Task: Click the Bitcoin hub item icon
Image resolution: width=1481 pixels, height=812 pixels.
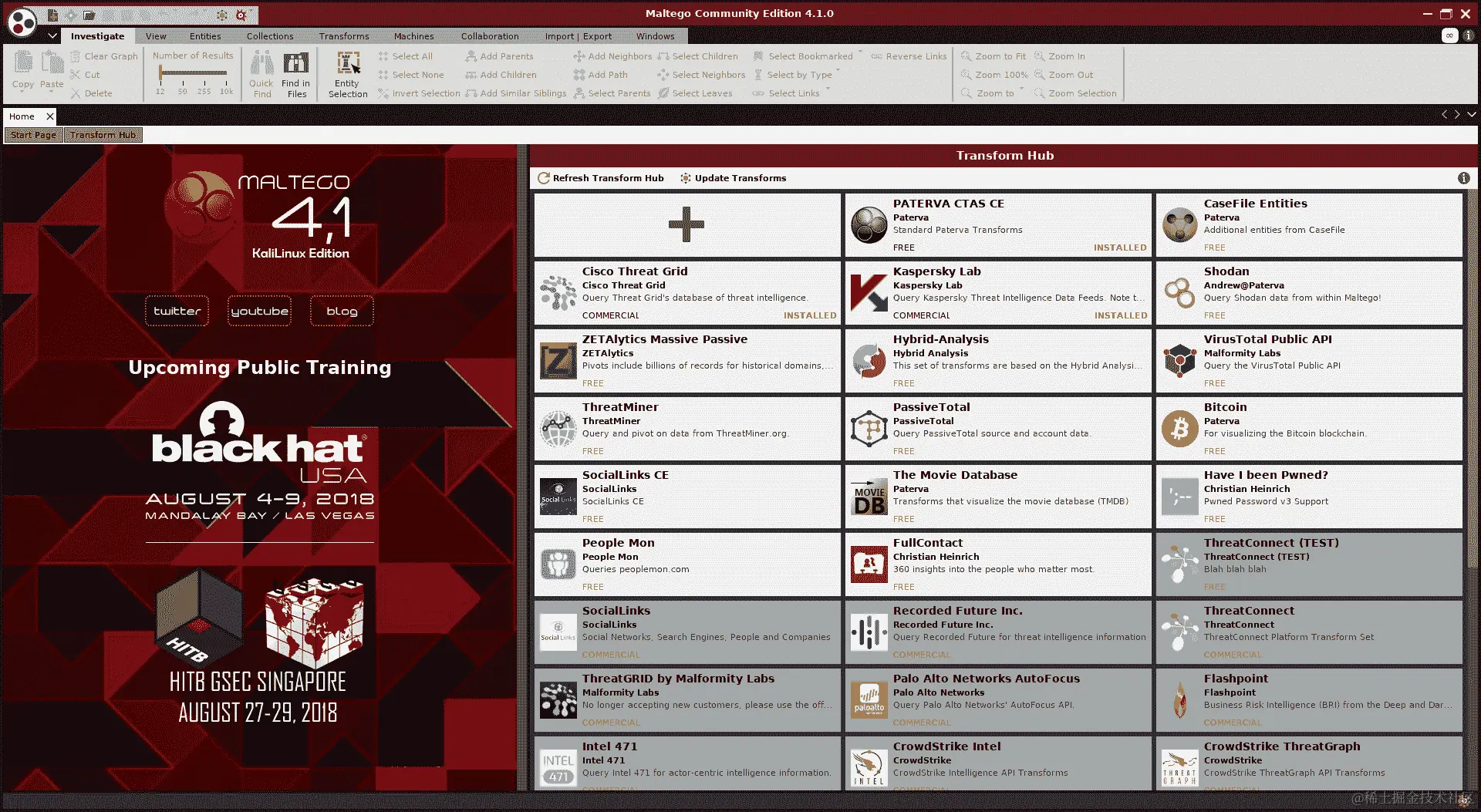Action: tap(1180, 428)
